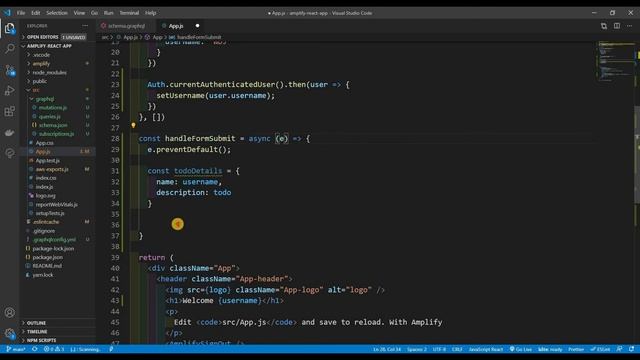Open the Extensions view
The image size is (640, 360).
9,111
